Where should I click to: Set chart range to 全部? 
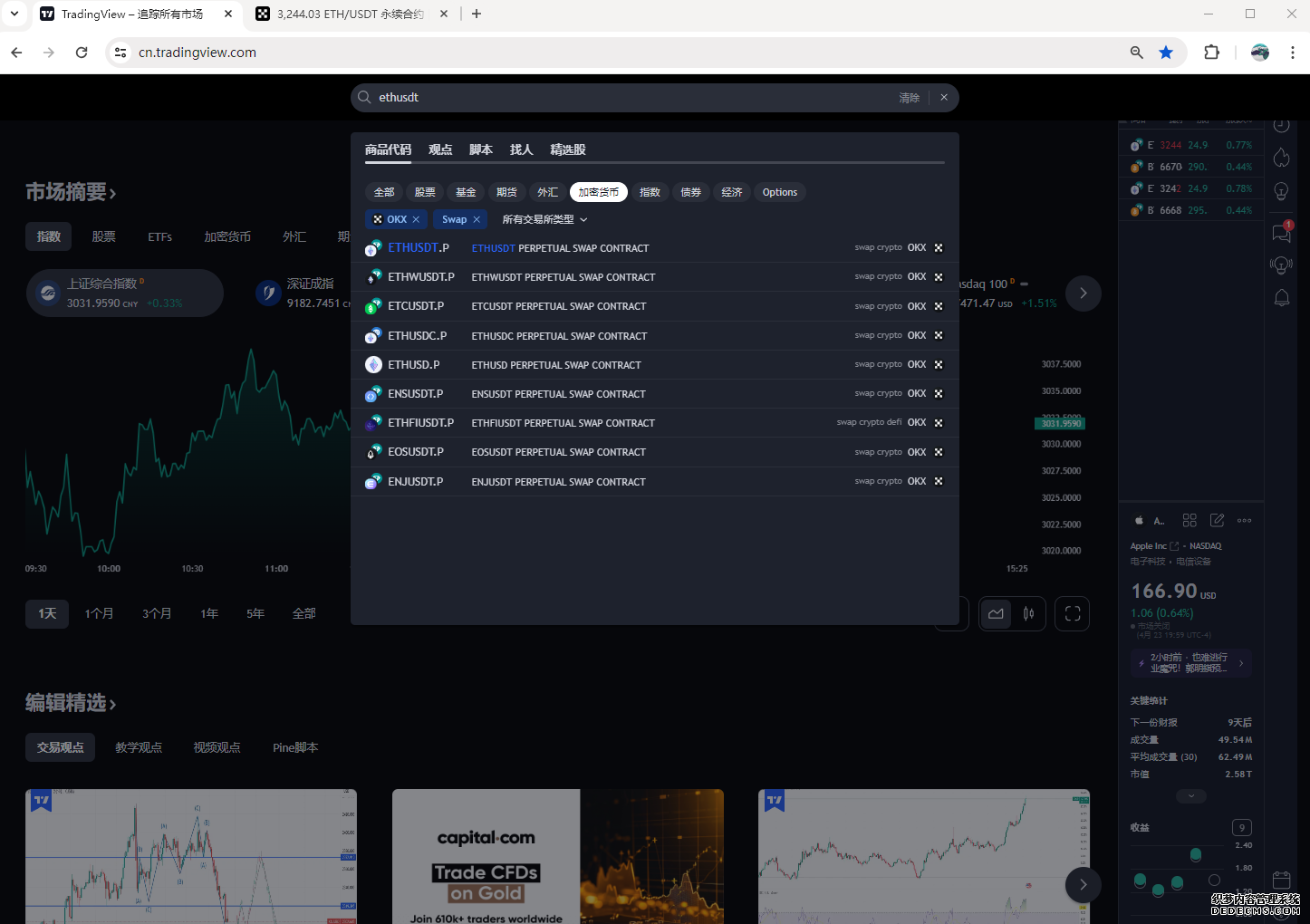pos(304,613)
